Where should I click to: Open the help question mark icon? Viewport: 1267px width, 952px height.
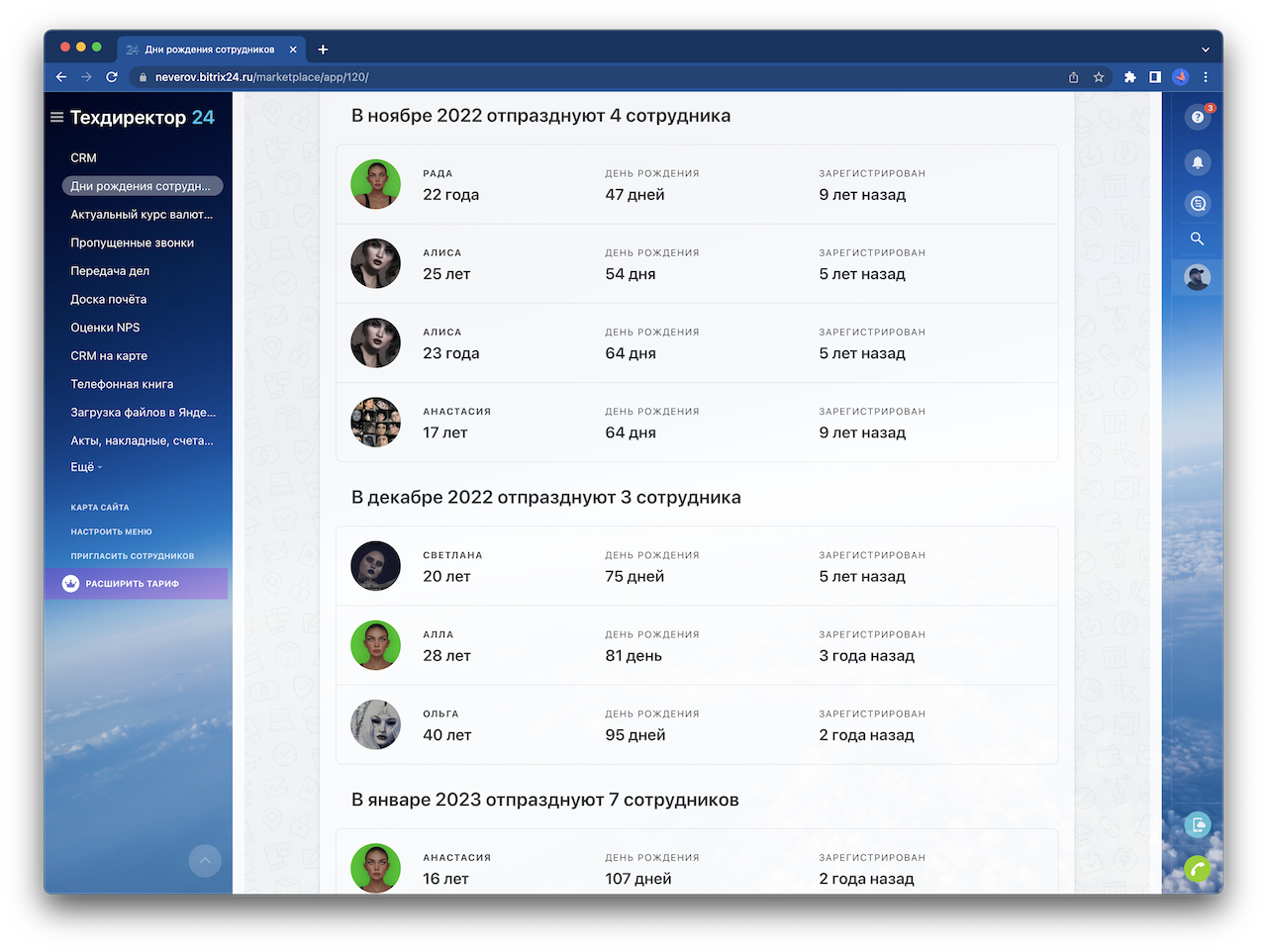[x=1197, y=117]
